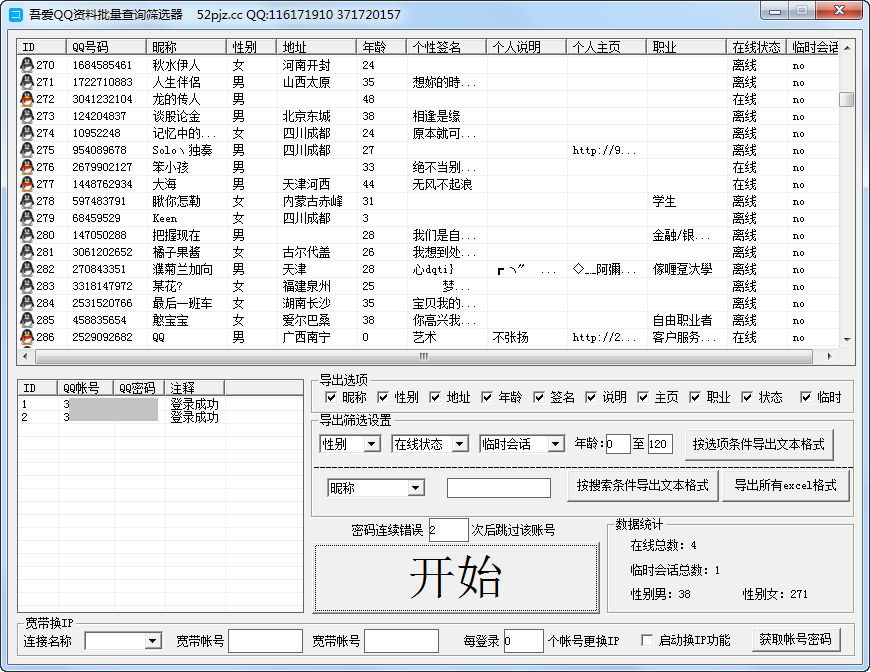Select account row 1 with 登录成功
This screenshot has height=672, width=870.
tap(160, 404)
